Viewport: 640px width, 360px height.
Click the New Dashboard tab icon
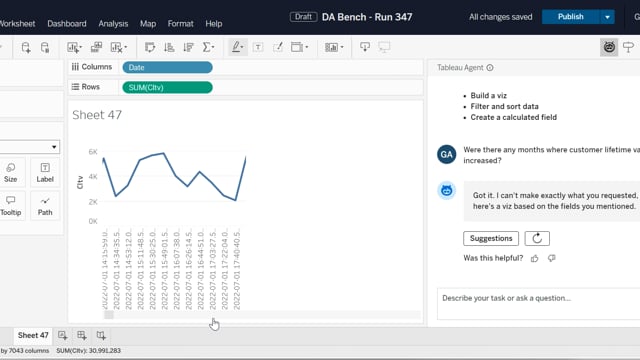[82, 336]
